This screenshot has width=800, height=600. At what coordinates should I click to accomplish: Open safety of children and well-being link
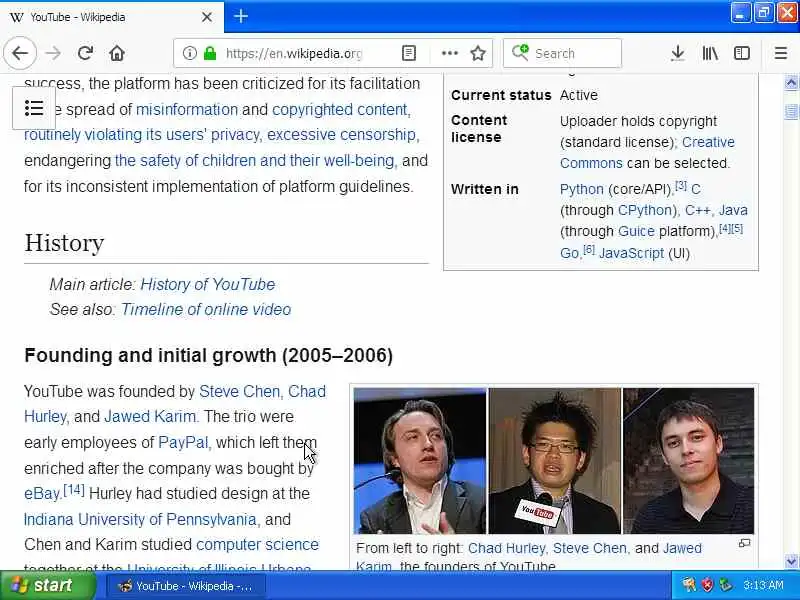[x=255, y=160]
